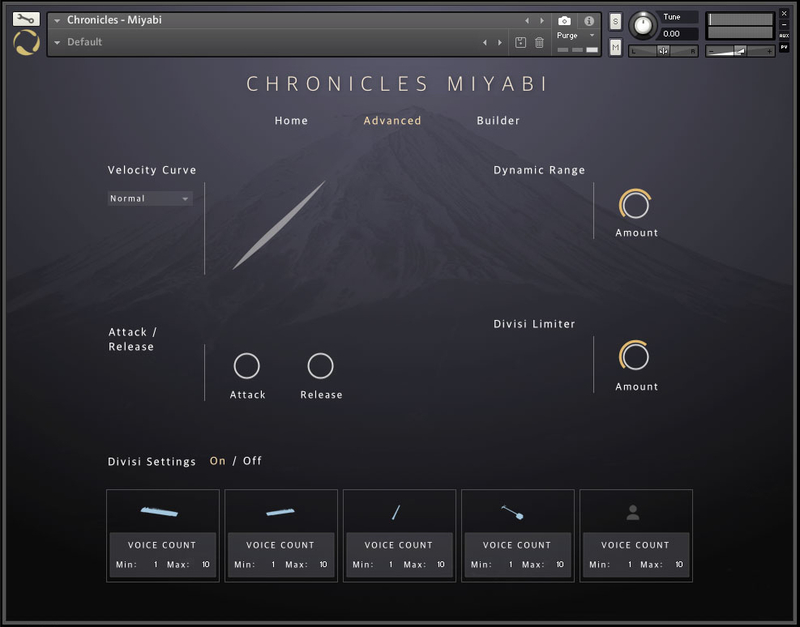Click the pan slider between L and R
The height and width of the screenshot is (627, 800).
point(663,51)
